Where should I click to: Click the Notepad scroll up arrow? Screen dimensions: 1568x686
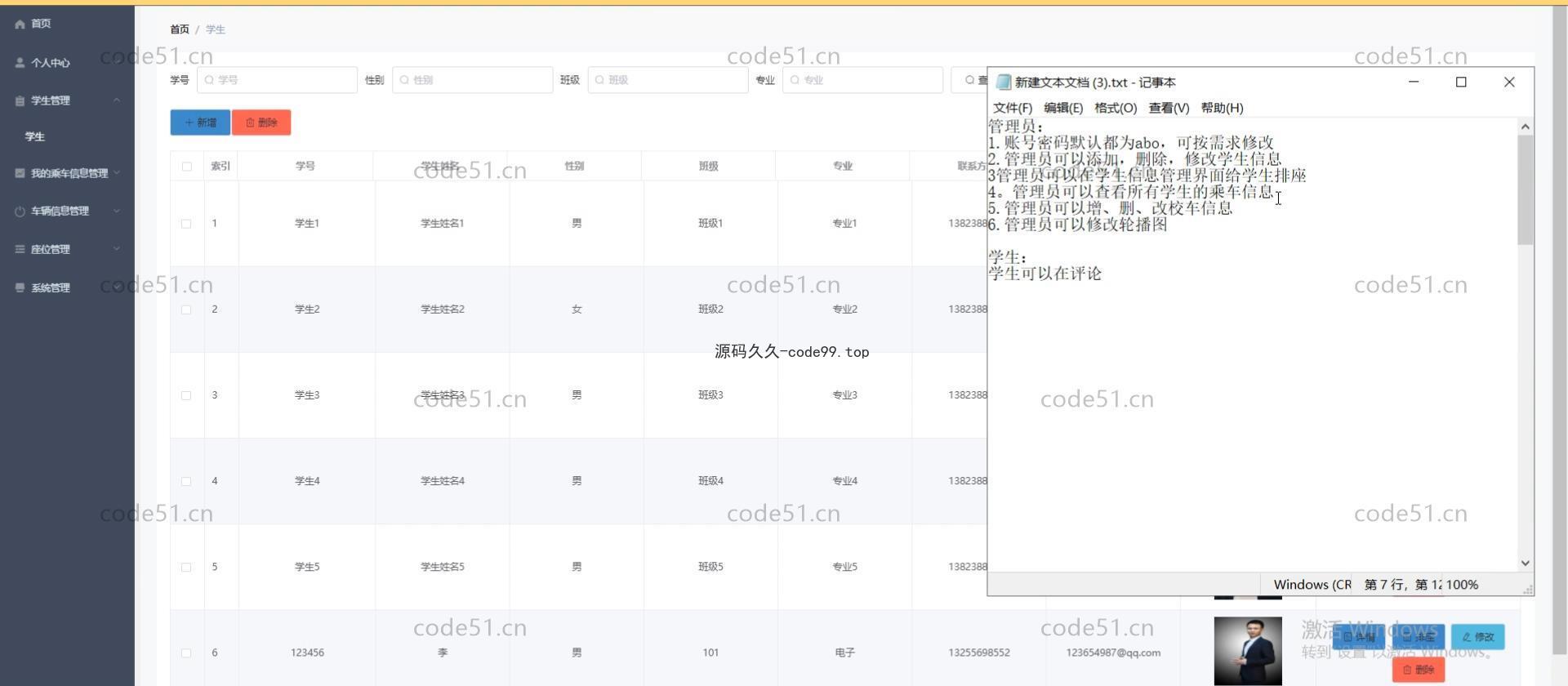(1525, 127)
